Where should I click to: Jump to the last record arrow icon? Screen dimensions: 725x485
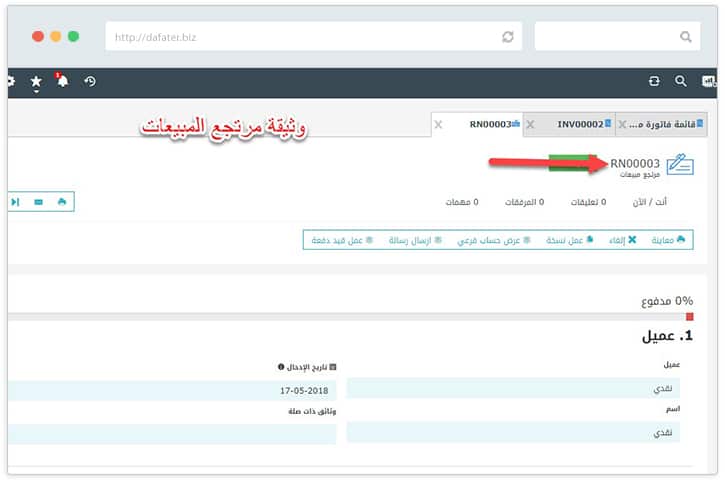pyautogui.click(x=15, y=201)
